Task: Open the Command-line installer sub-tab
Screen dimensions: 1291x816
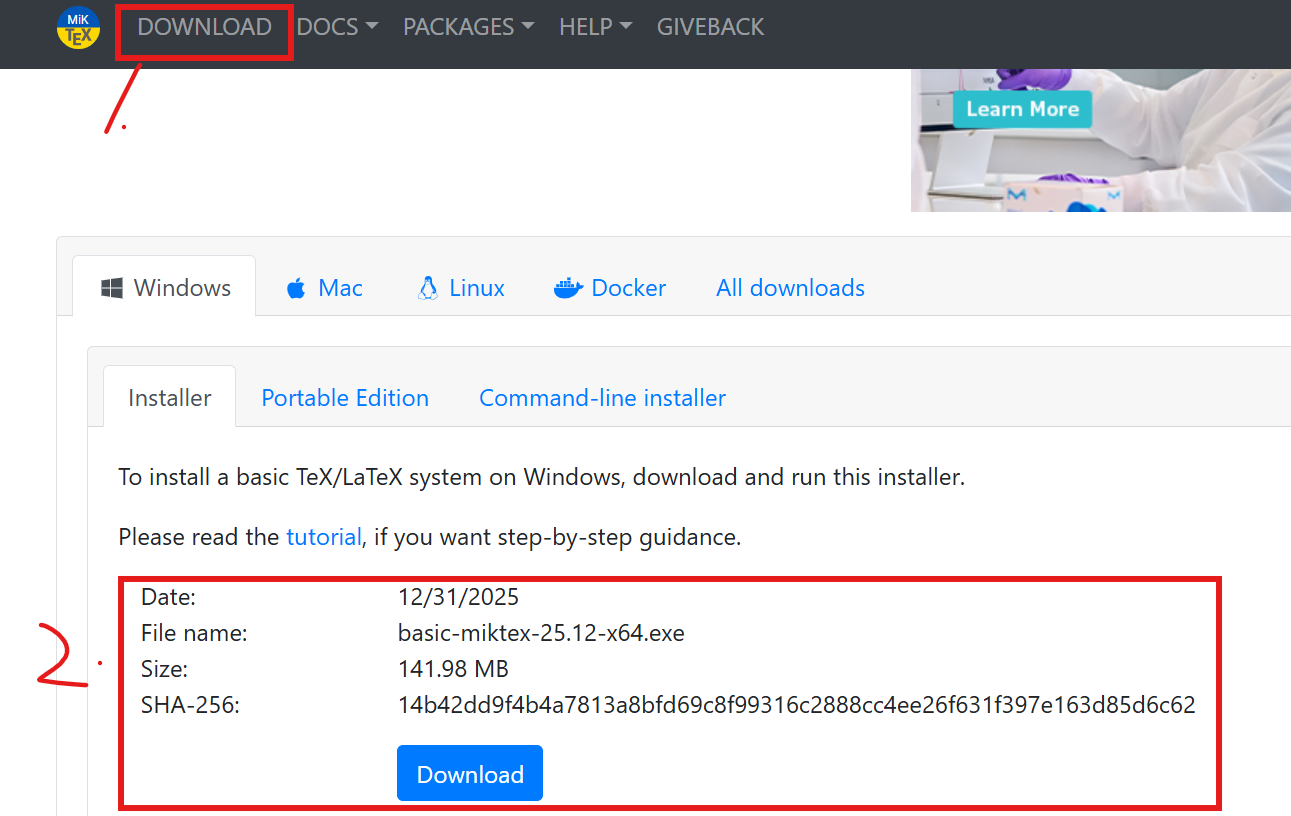Action: tap(602, 398)
